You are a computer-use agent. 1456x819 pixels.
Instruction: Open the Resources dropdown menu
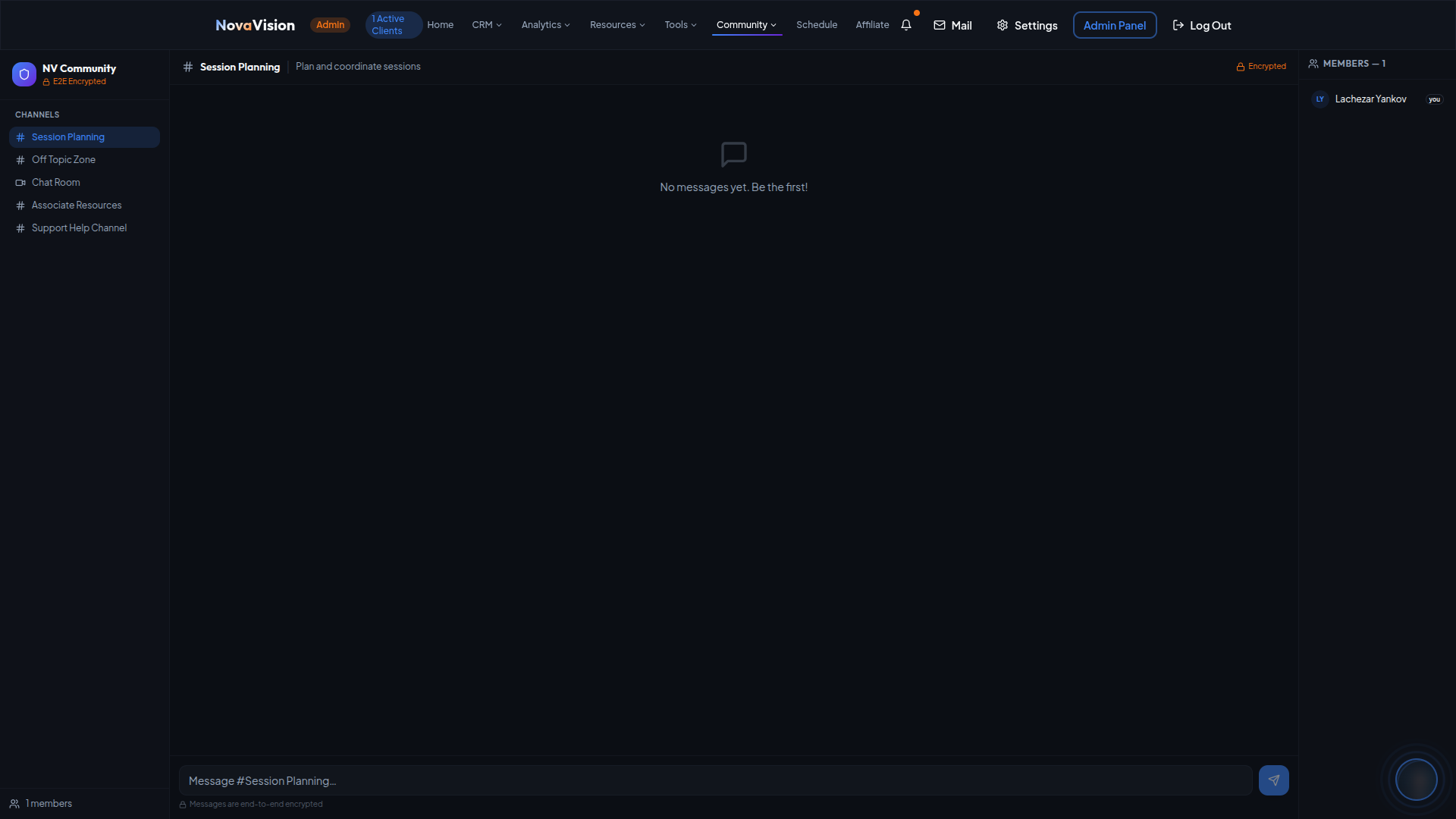[x=617, y=25]
